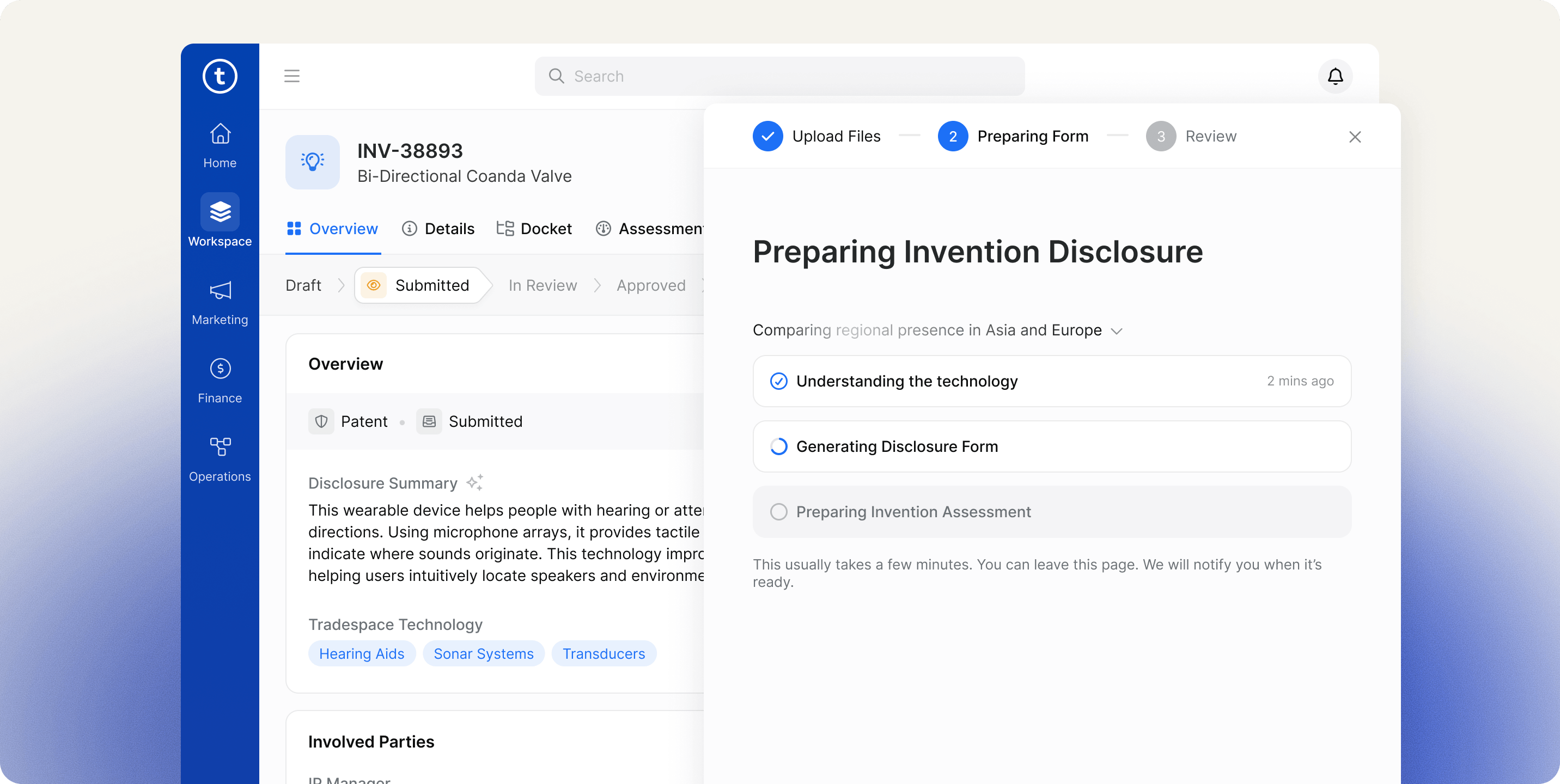Image resolution: width=1560 pixels, height=784 pixels.
Task: Click the chevron after In Review stage
Action: [x=597, y=285]
